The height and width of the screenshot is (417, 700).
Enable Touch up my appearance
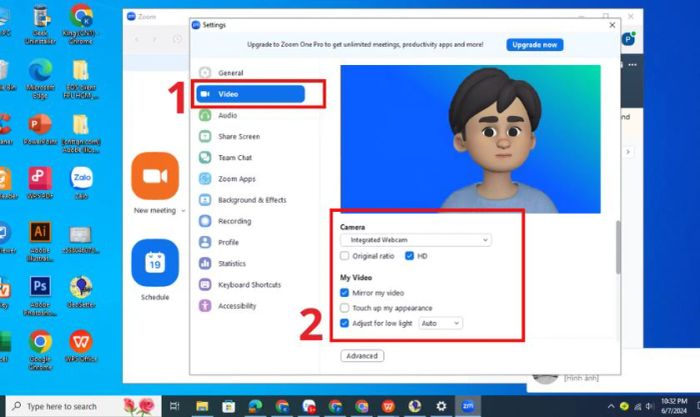(344, 308)
